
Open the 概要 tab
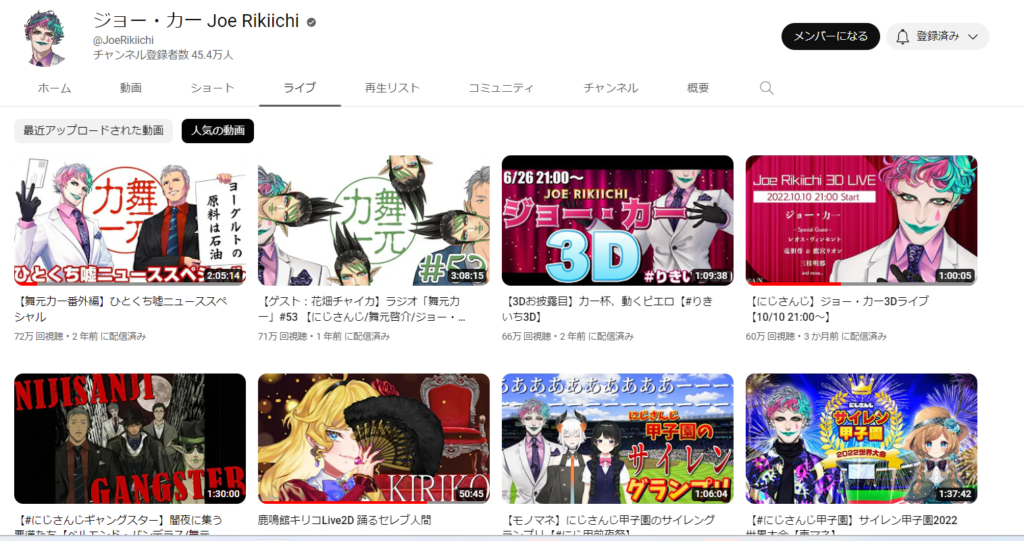click(697, 88)
